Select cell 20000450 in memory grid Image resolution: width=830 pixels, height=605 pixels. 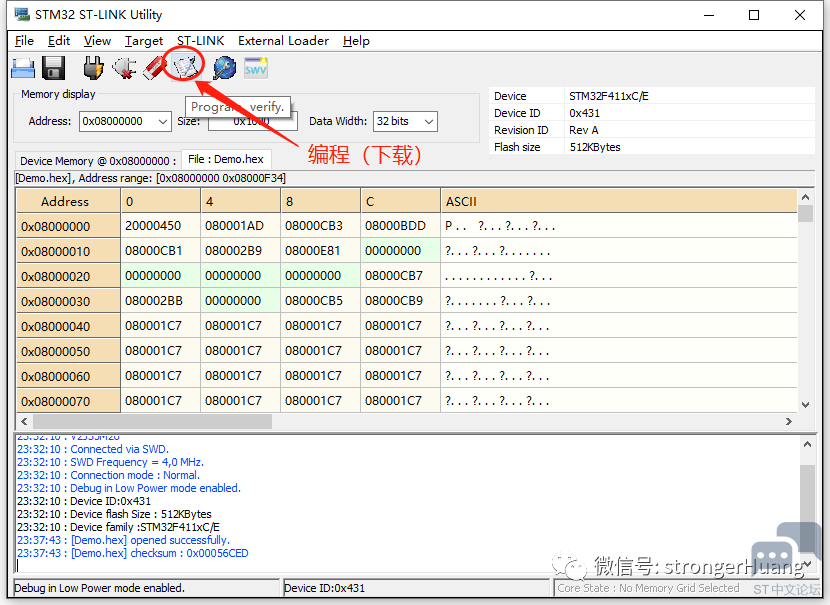click(160, 226)
